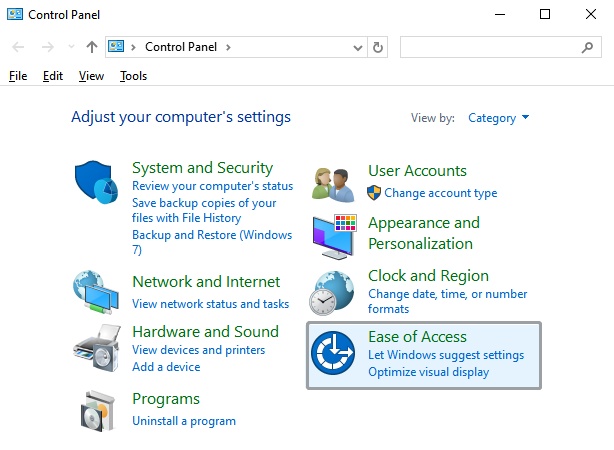
Task: Click Let Windows suggest settings
Action: click(446, 355)
